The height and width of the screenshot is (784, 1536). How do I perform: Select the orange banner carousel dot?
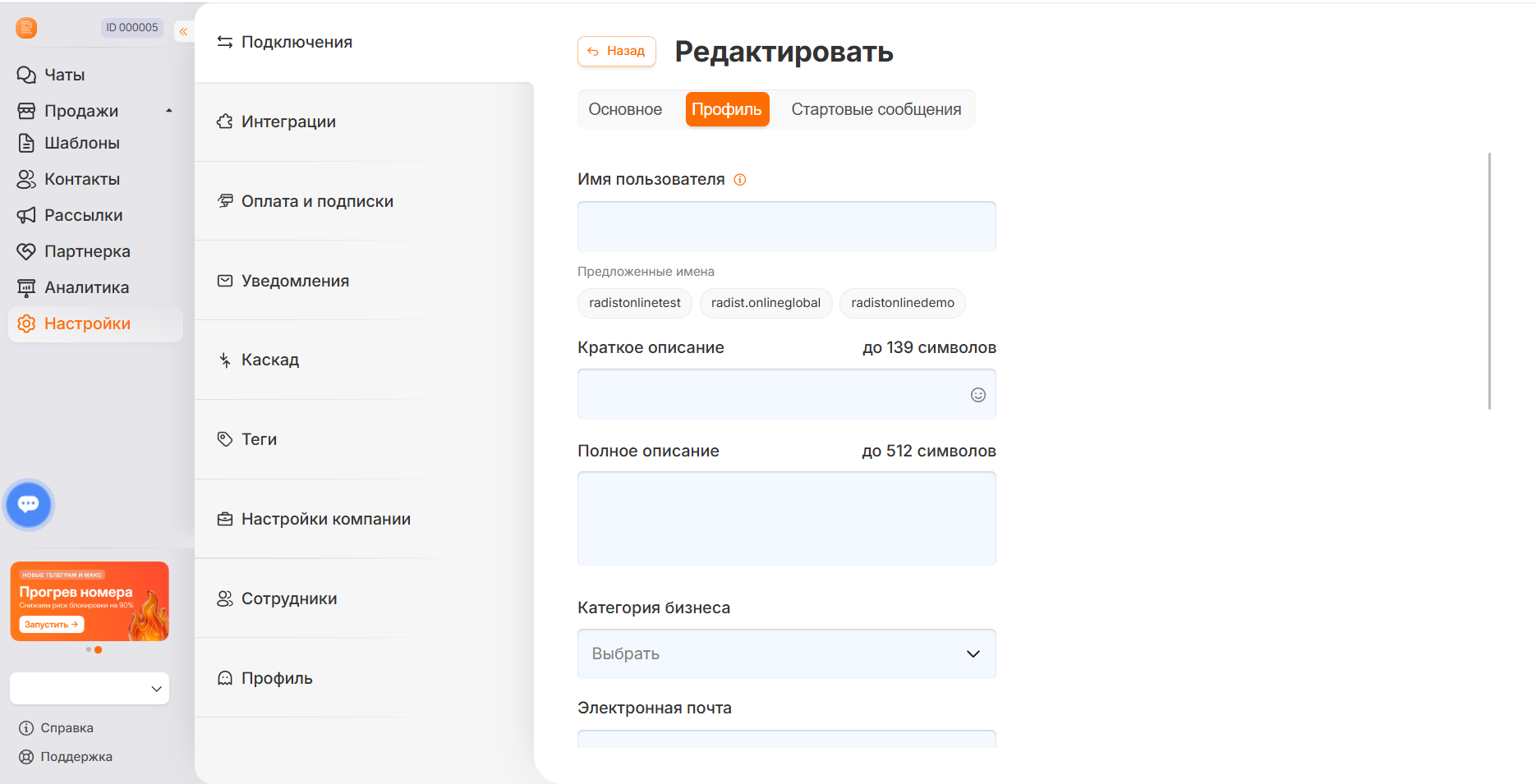pos(99,650)
